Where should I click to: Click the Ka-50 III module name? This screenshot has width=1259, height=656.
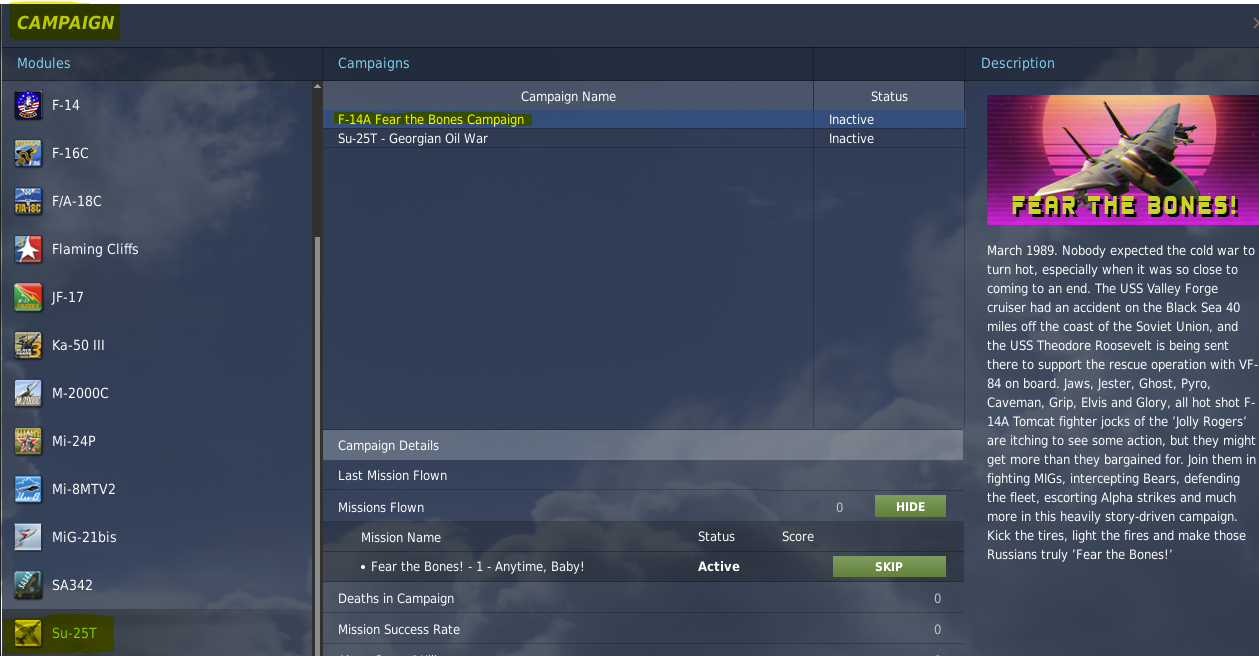(x=78, y=345)
